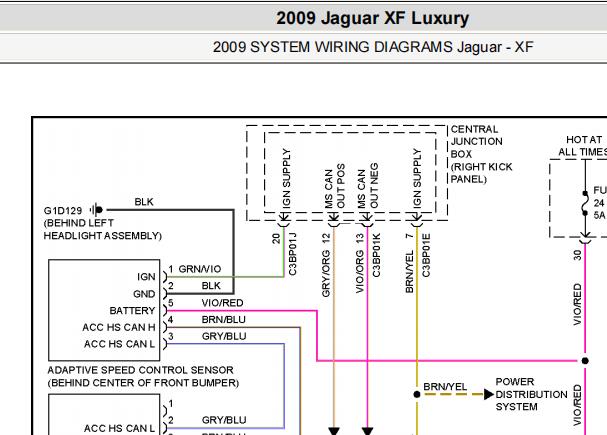Select the 'ACC HS CAN H' terminal label
The width and height of the screenshot is (607, 435).
pos(118,327)
